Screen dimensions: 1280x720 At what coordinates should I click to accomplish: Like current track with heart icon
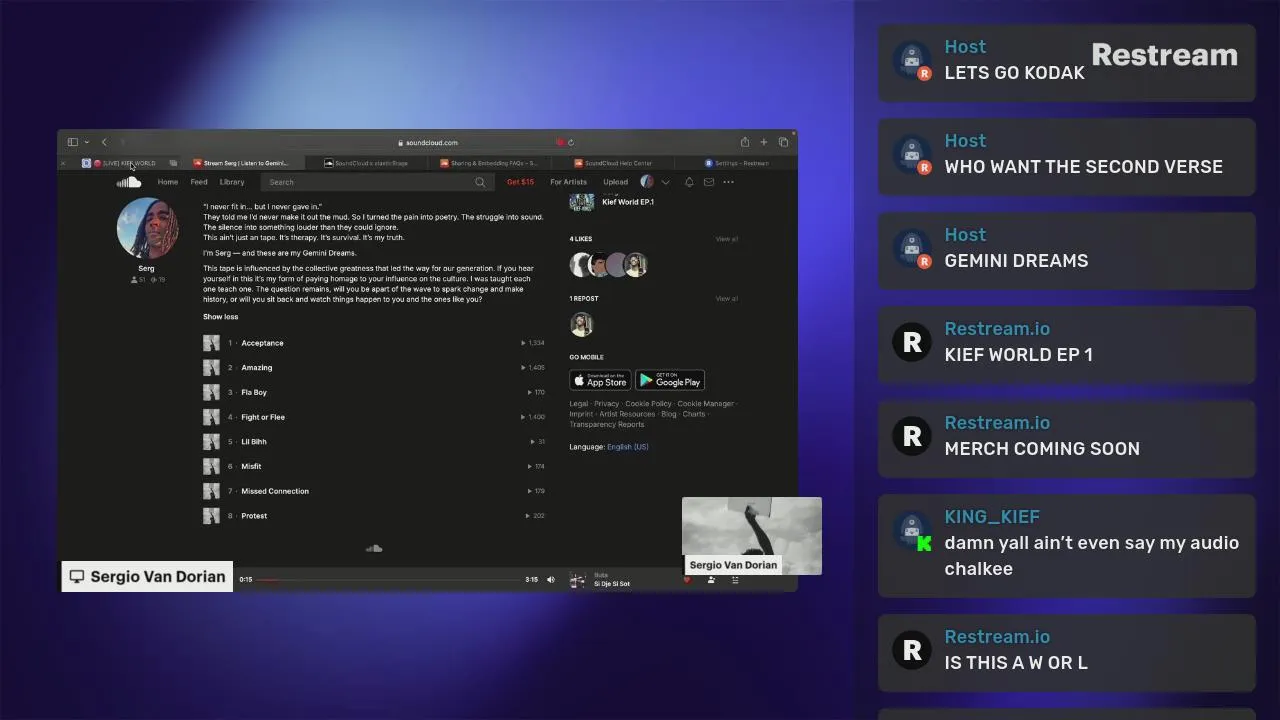[687, 580]
